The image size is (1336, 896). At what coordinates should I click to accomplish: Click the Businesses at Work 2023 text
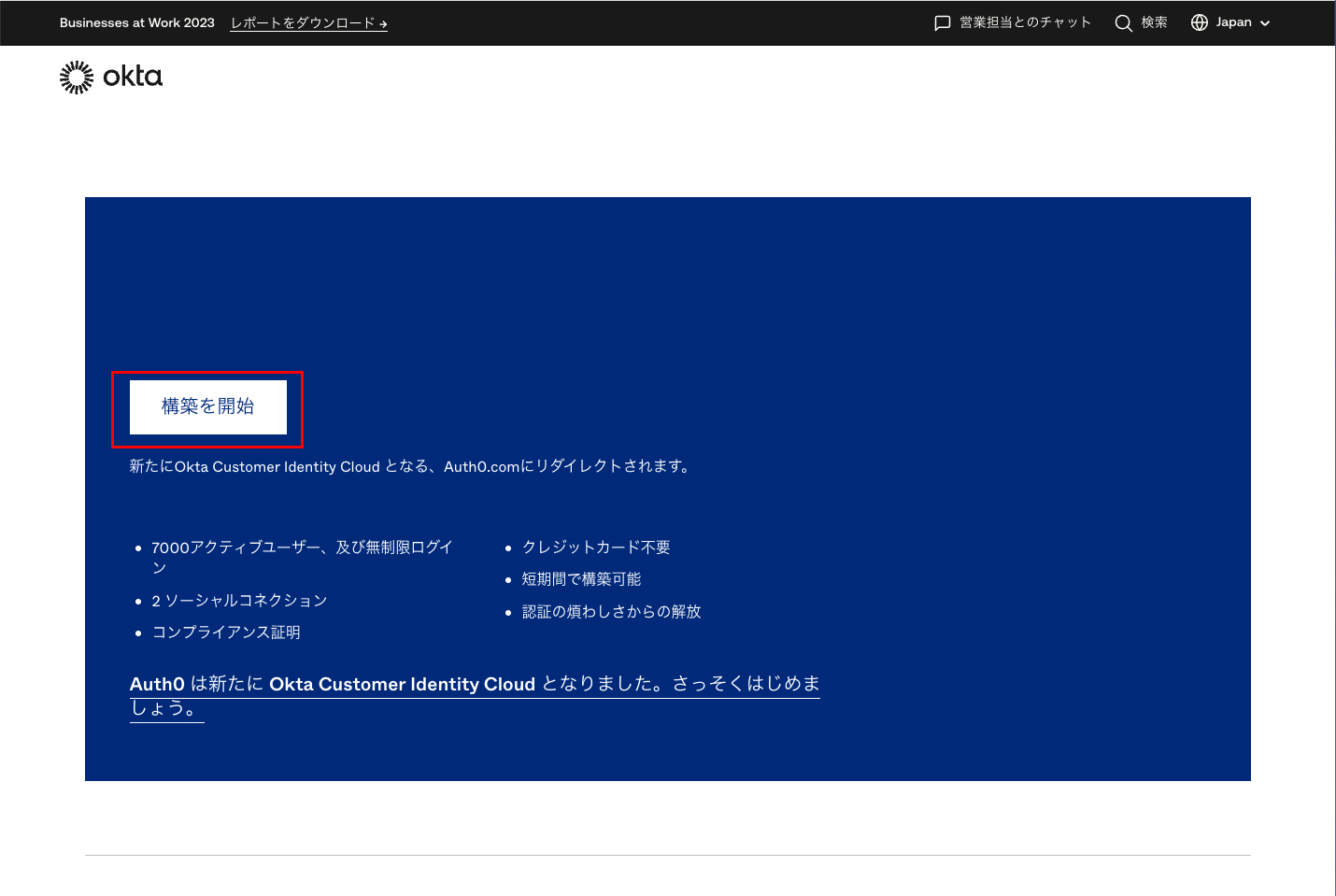[137, 22]
